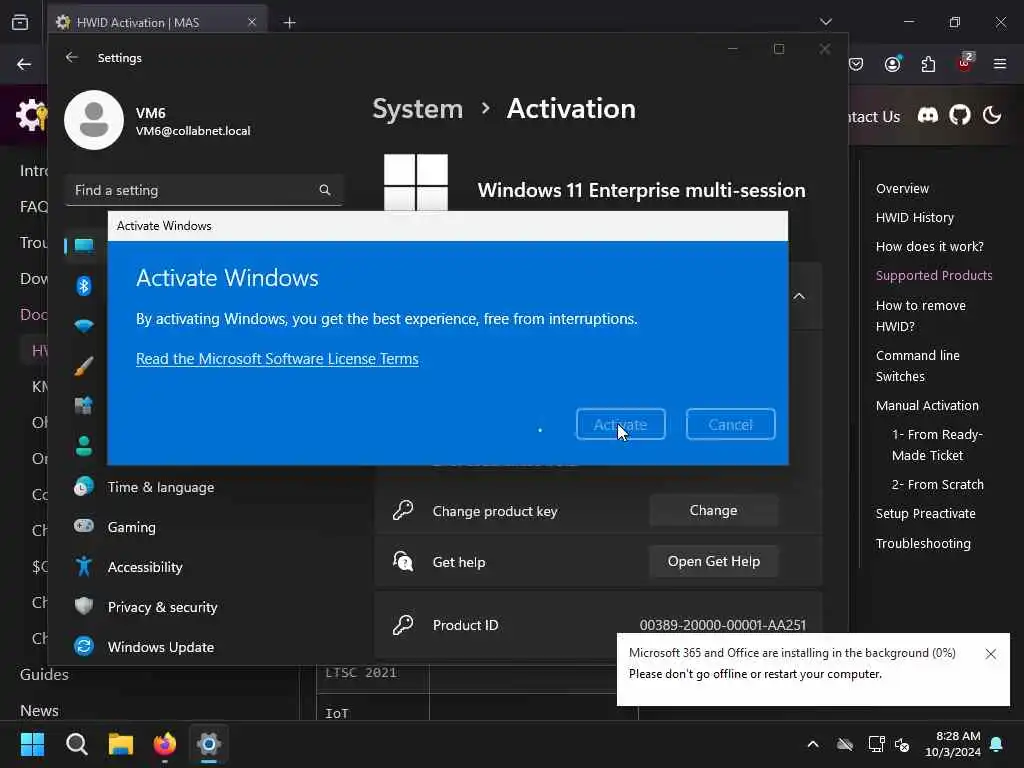
Task: Switch to Firefox in taskbar
Action: tap(165, 744)
